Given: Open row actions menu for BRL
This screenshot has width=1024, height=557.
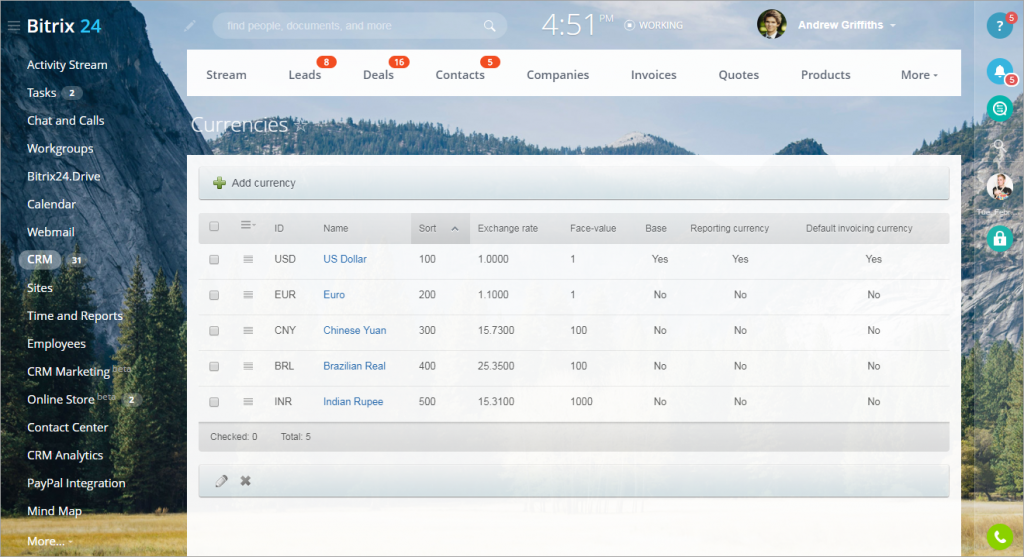Looking at the screenshot, I should pyautogui.click(x=248, y=366).
